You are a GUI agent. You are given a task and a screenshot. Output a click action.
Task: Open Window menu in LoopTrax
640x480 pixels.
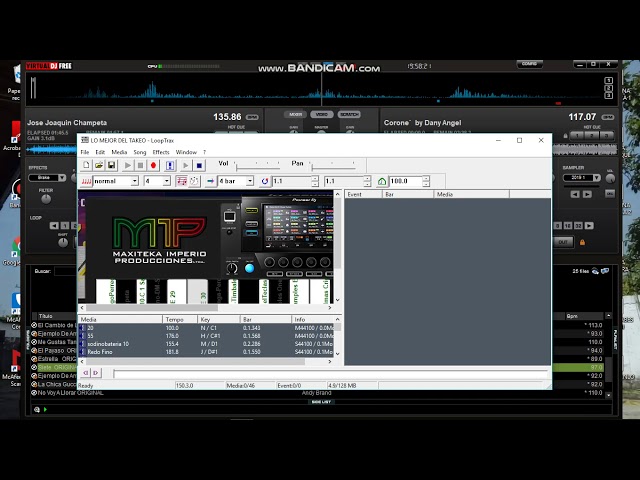point(186,152)
